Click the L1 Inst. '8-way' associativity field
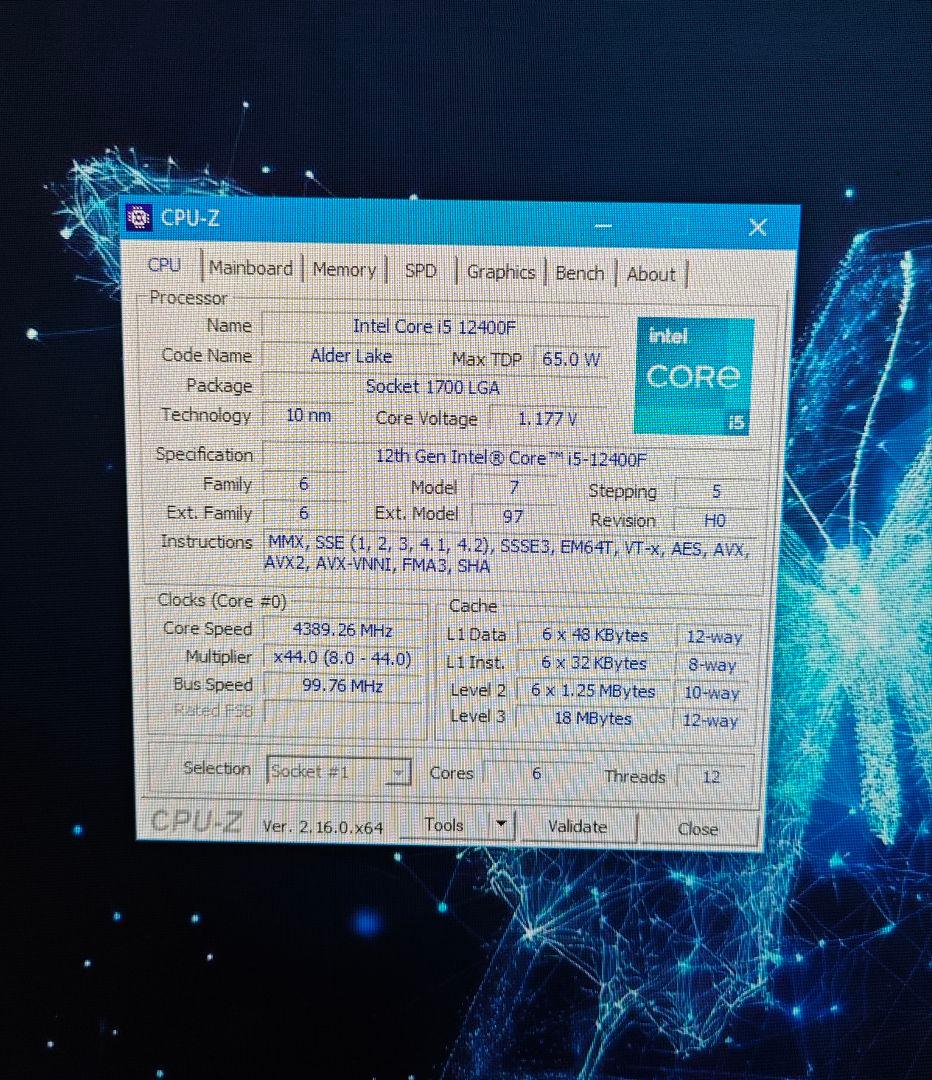This screenshot has width=932, height=1080. (712, 665)
